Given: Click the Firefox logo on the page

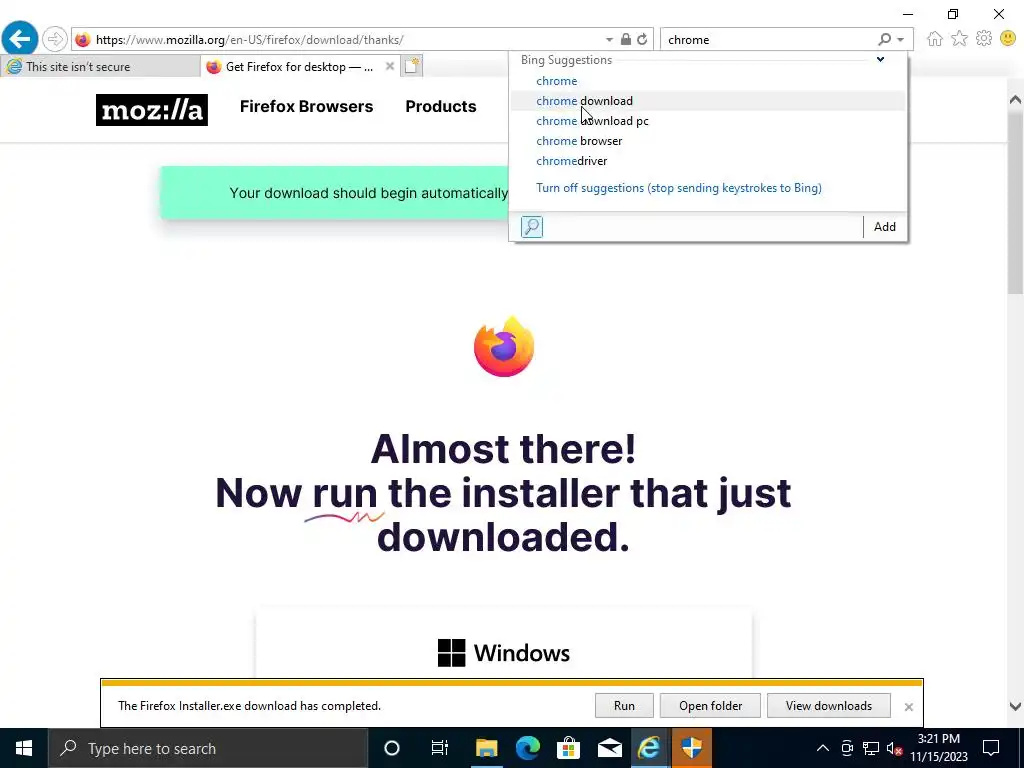Looking at the screenshot, I should point(504,346).
